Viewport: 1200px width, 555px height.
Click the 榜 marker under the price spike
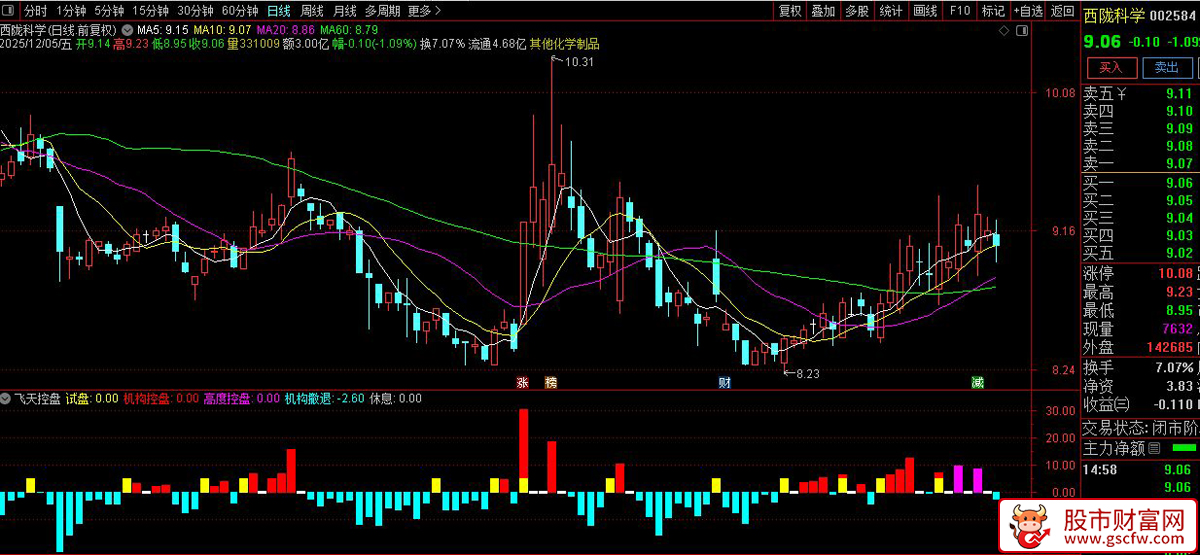coord(550,383)
